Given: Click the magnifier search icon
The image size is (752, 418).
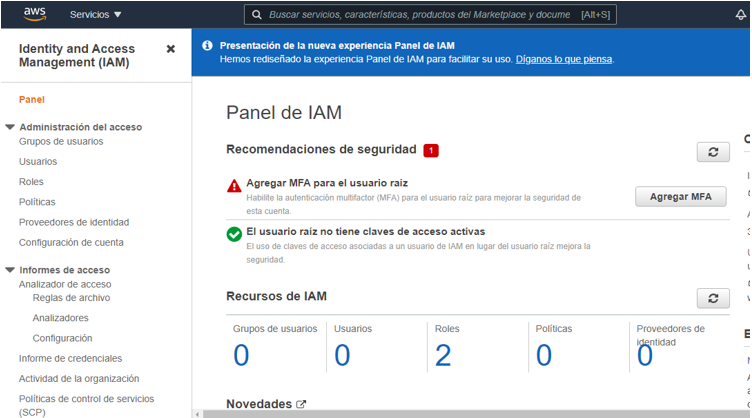Looking at the screenshot, I should [257, 15].
